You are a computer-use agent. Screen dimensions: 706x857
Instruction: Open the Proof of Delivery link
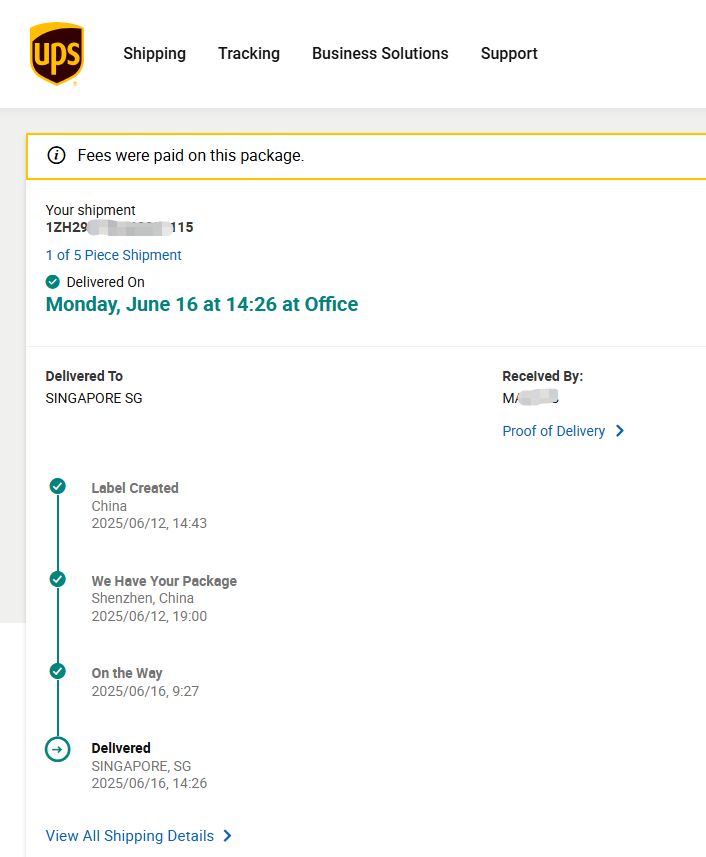(553, 431)
